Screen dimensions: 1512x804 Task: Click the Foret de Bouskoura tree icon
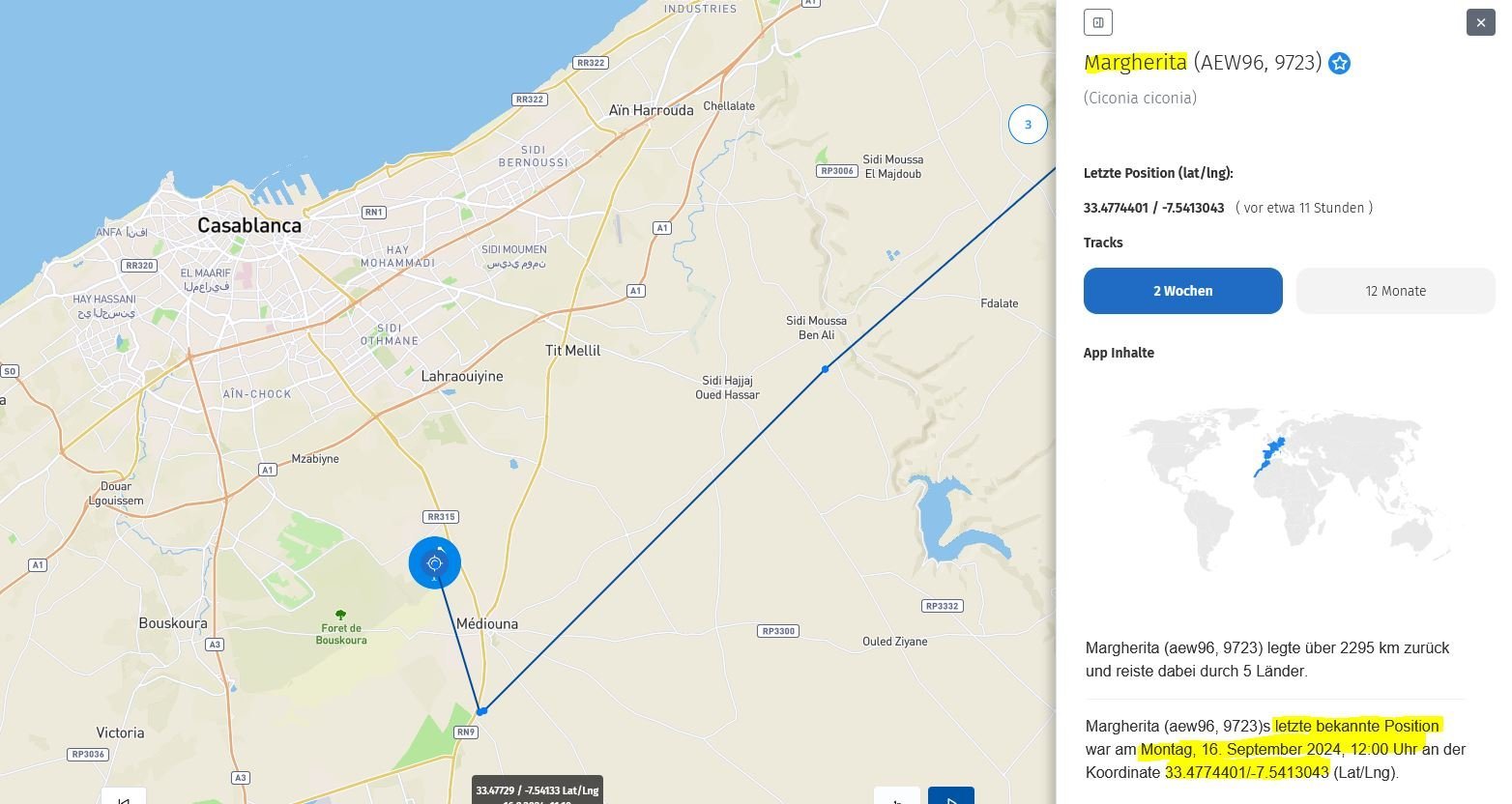click(340, 615)
